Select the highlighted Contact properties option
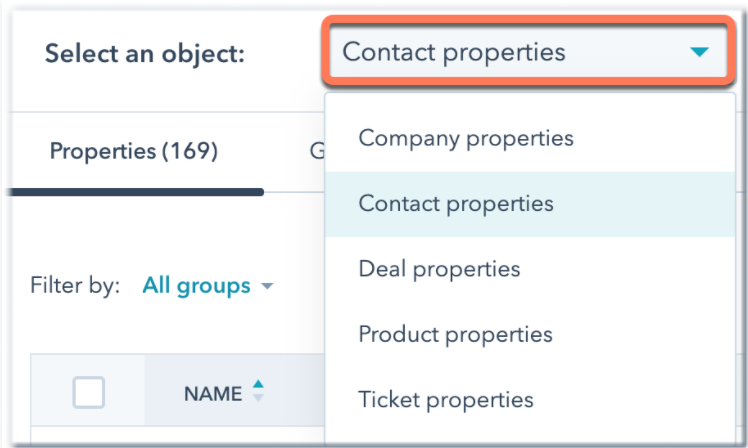The width and height of the screenshot is (748, 448). tap(455, 203)
